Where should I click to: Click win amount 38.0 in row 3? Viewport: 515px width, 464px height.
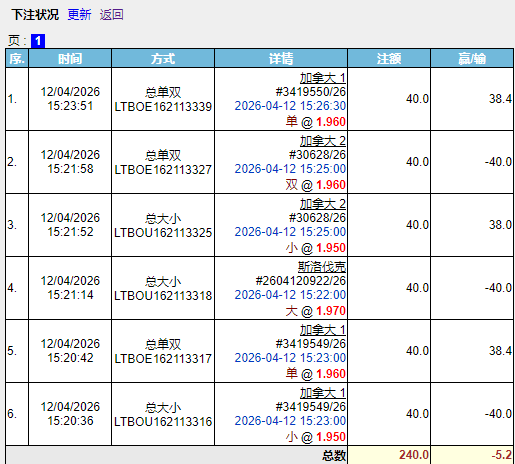500,225
